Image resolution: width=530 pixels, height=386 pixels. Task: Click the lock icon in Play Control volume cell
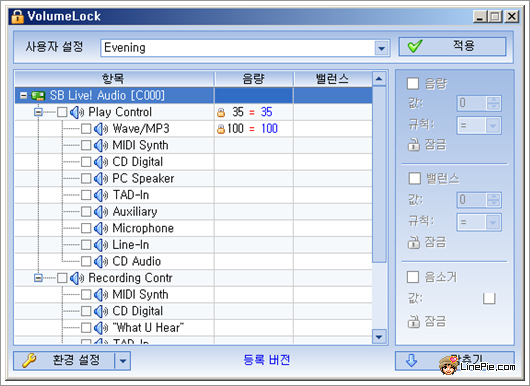click(x=221, y=112)
